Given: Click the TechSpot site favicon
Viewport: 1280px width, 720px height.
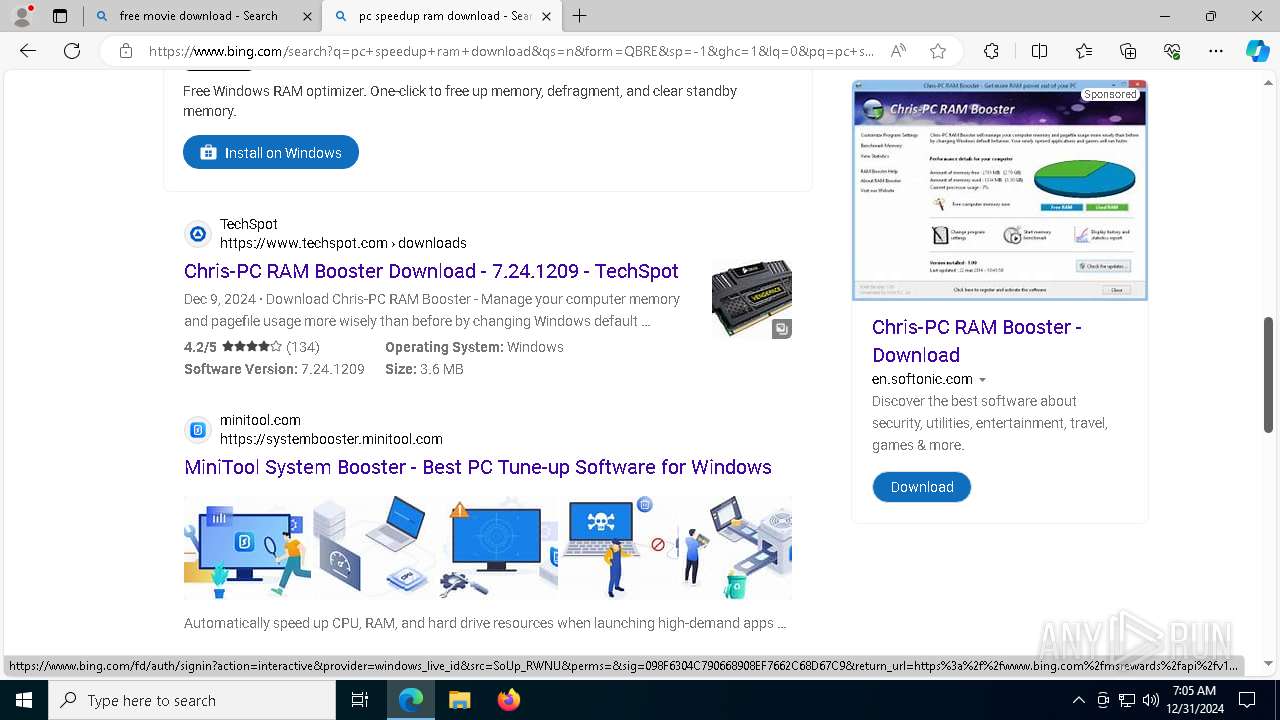Looking at the screenshot, I should [198, 234].
